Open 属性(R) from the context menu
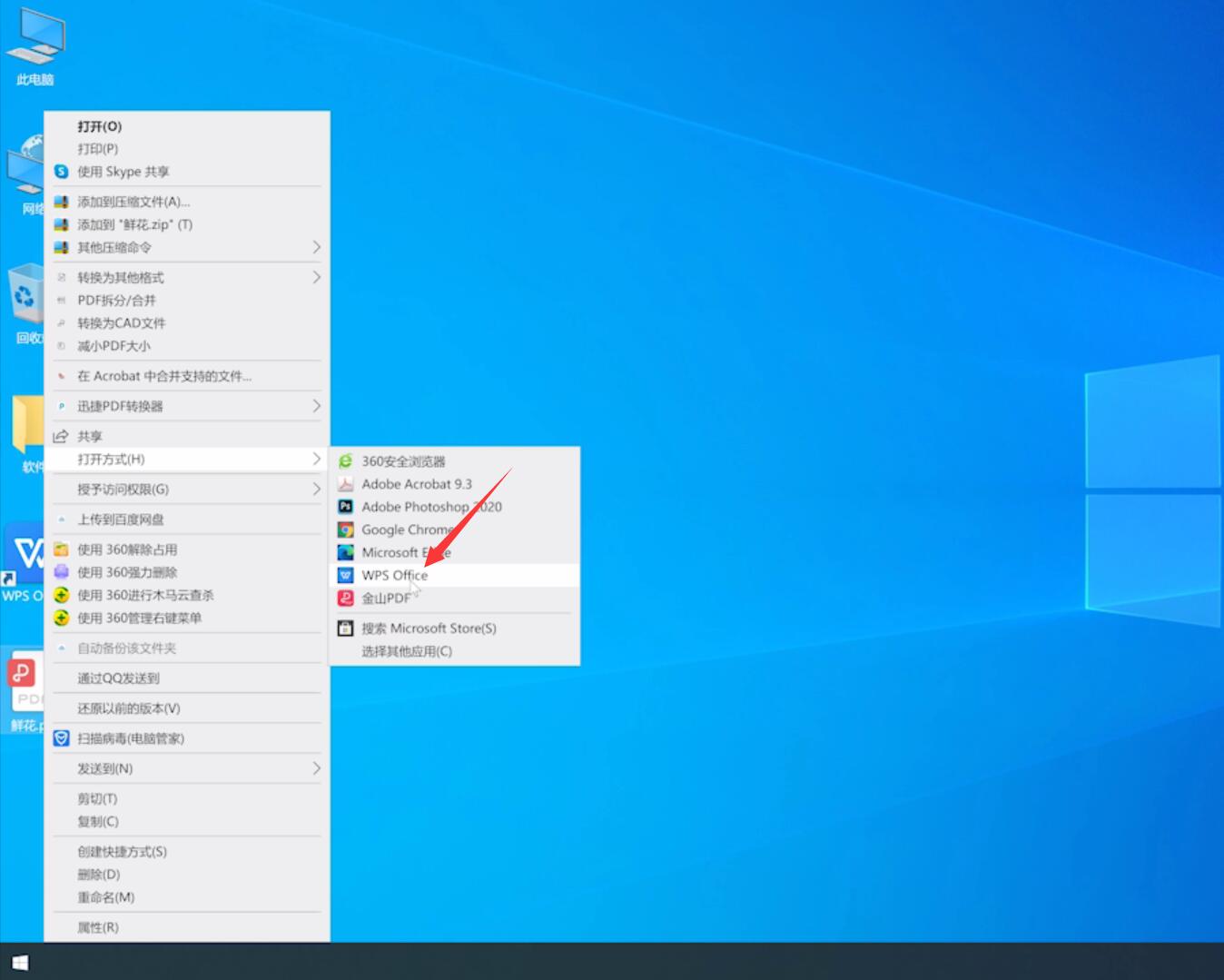 click(x=187, y=926)
